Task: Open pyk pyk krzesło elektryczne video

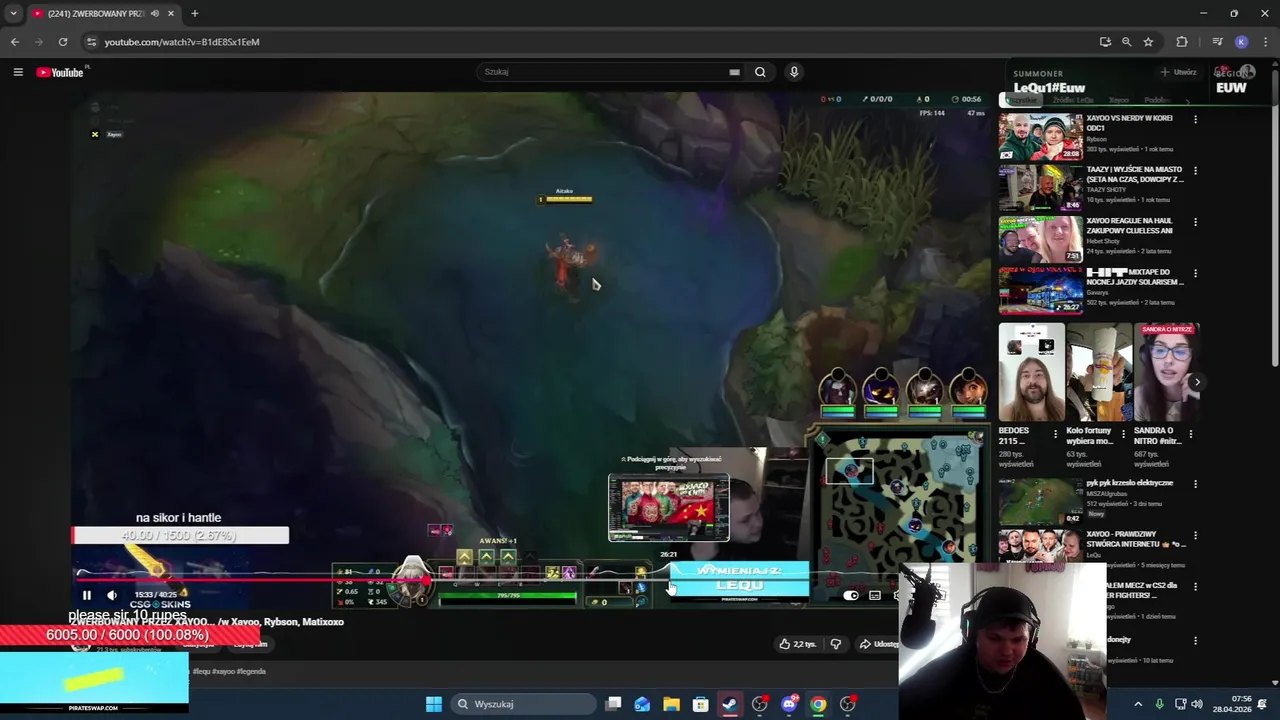Action: coord(1041,501)
